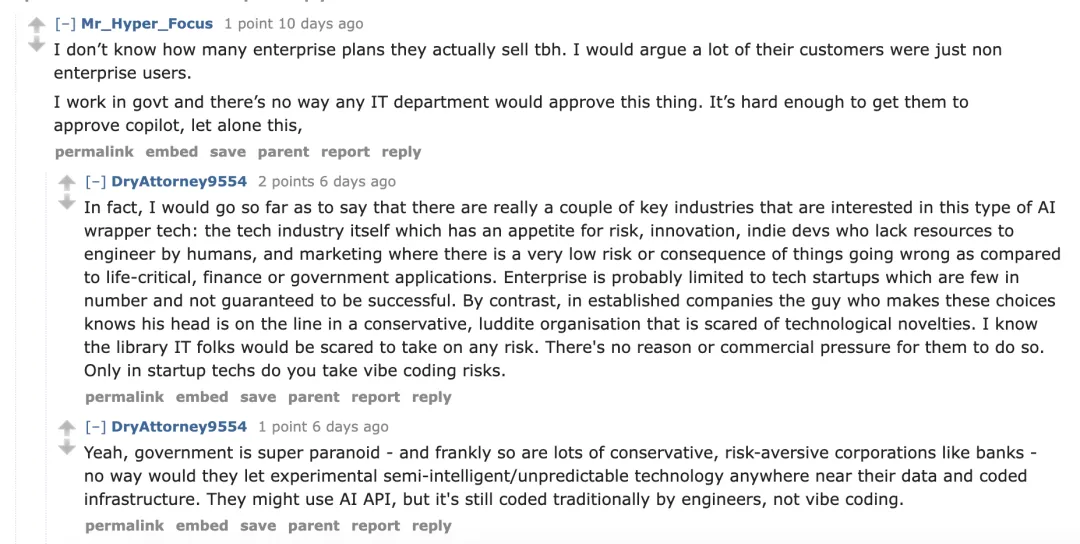Downvote DryAttorney9554's 1-point comment

[x=67, y=447]
